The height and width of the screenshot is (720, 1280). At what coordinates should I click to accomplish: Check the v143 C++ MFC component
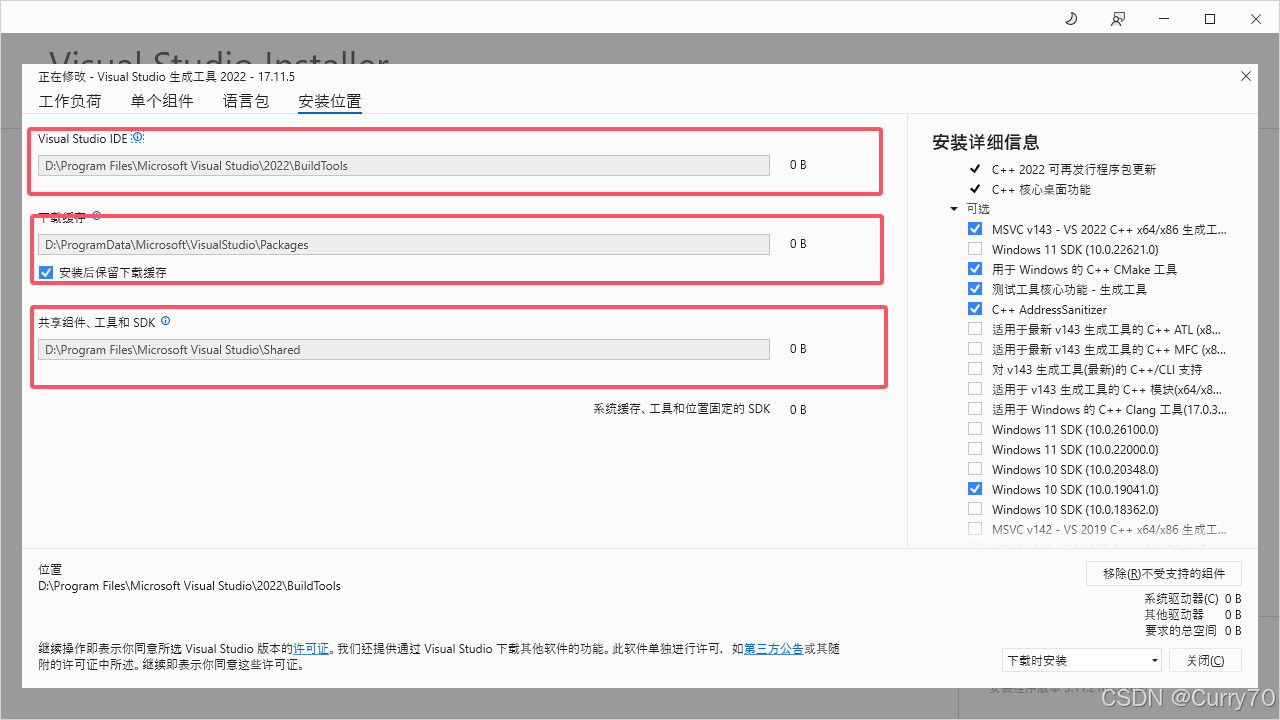click(975, 349)
